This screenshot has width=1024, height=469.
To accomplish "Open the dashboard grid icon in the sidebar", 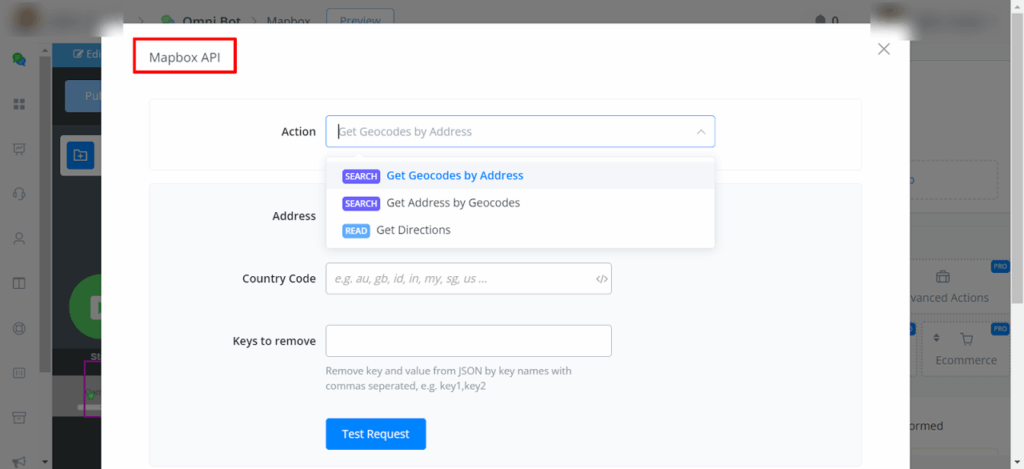I will (19, 104).
